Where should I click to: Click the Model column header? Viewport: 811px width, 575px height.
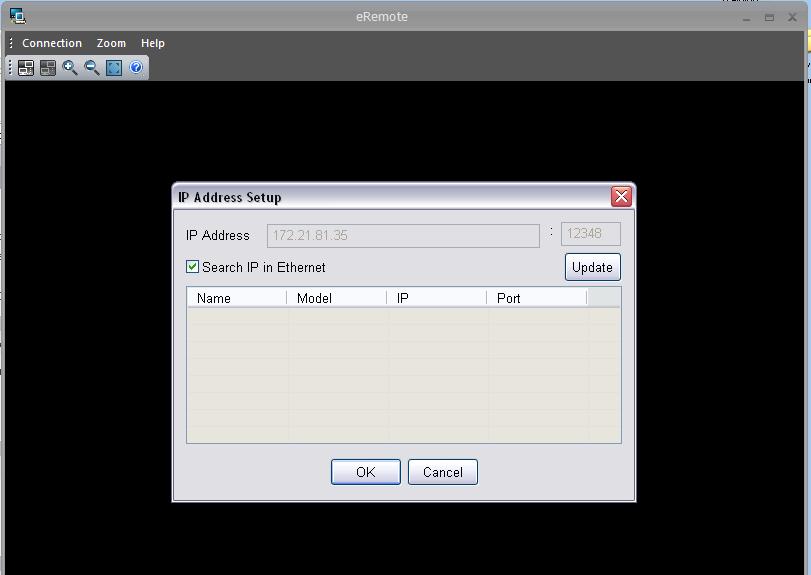click(x=336, y=298)
